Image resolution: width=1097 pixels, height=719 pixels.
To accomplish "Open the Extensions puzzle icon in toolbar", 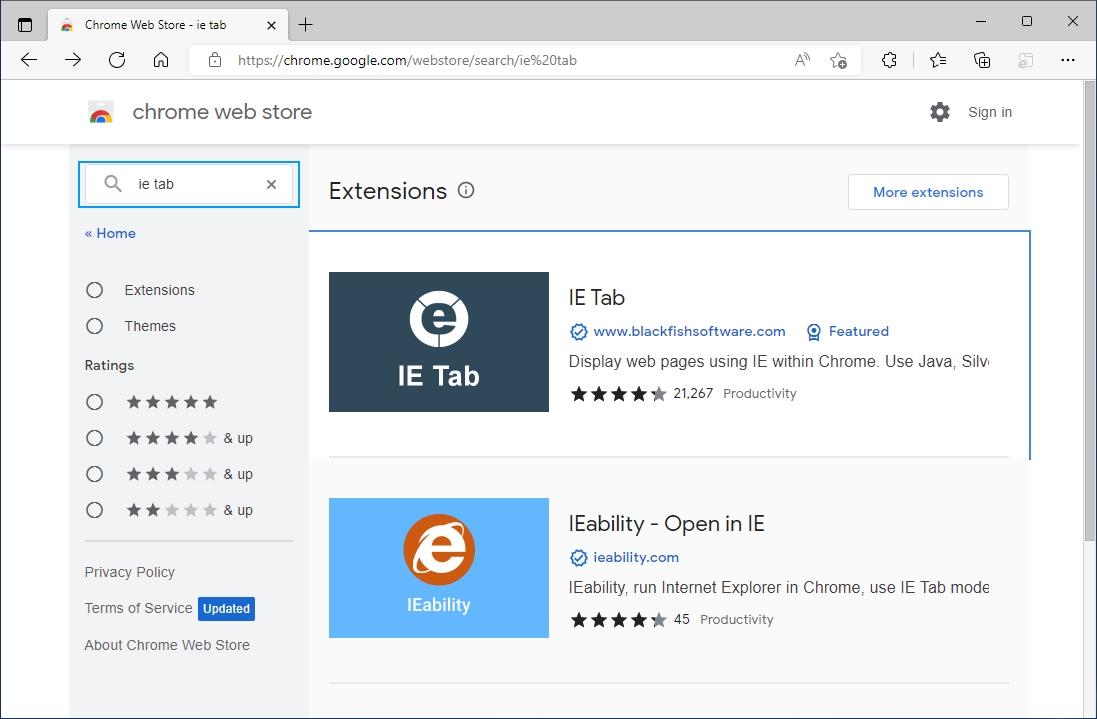I will coord(889,60).
